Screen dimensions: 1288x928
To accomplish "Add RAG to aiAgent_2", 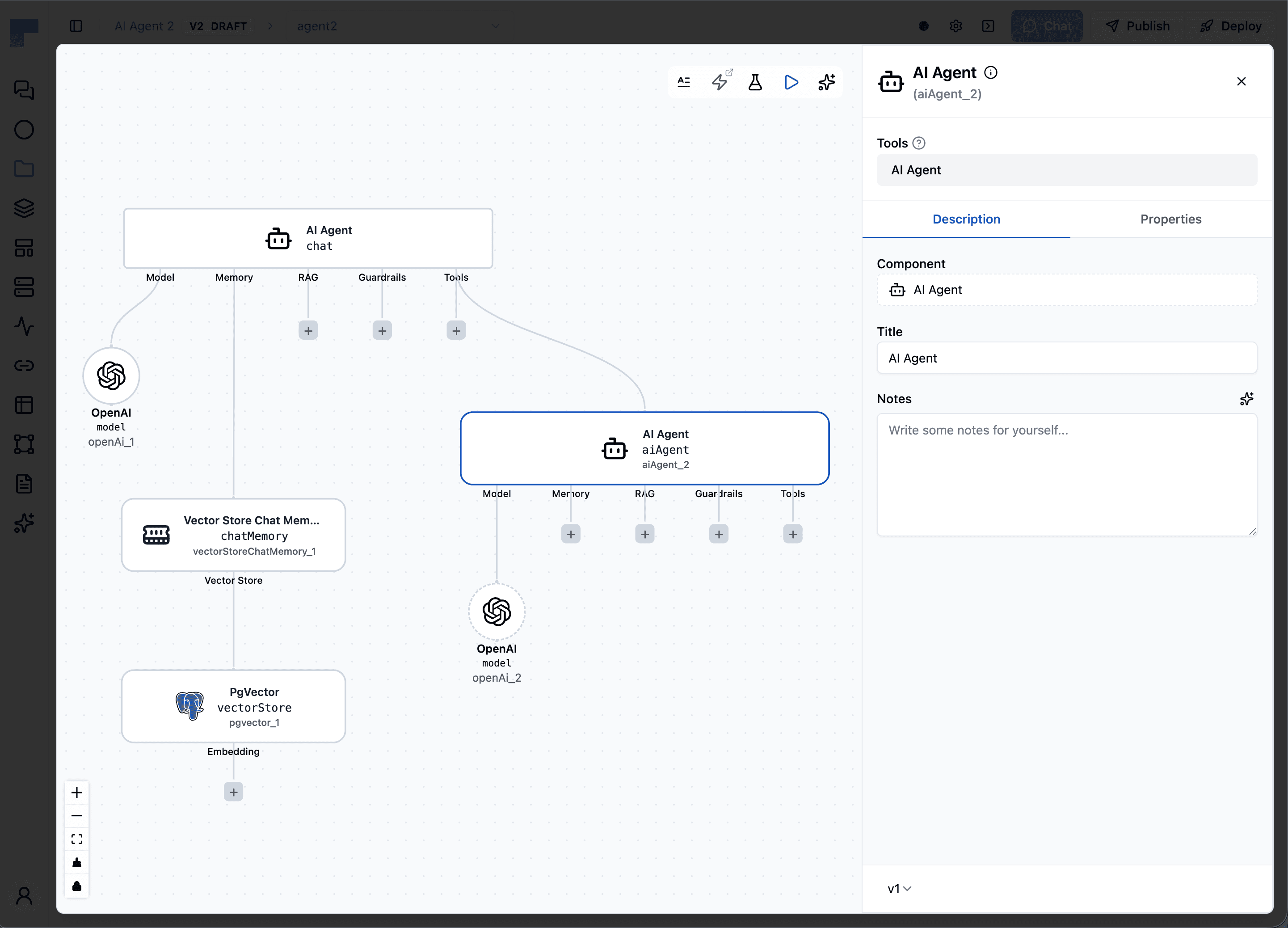I will pyautogui.click(x=644, y=534).
